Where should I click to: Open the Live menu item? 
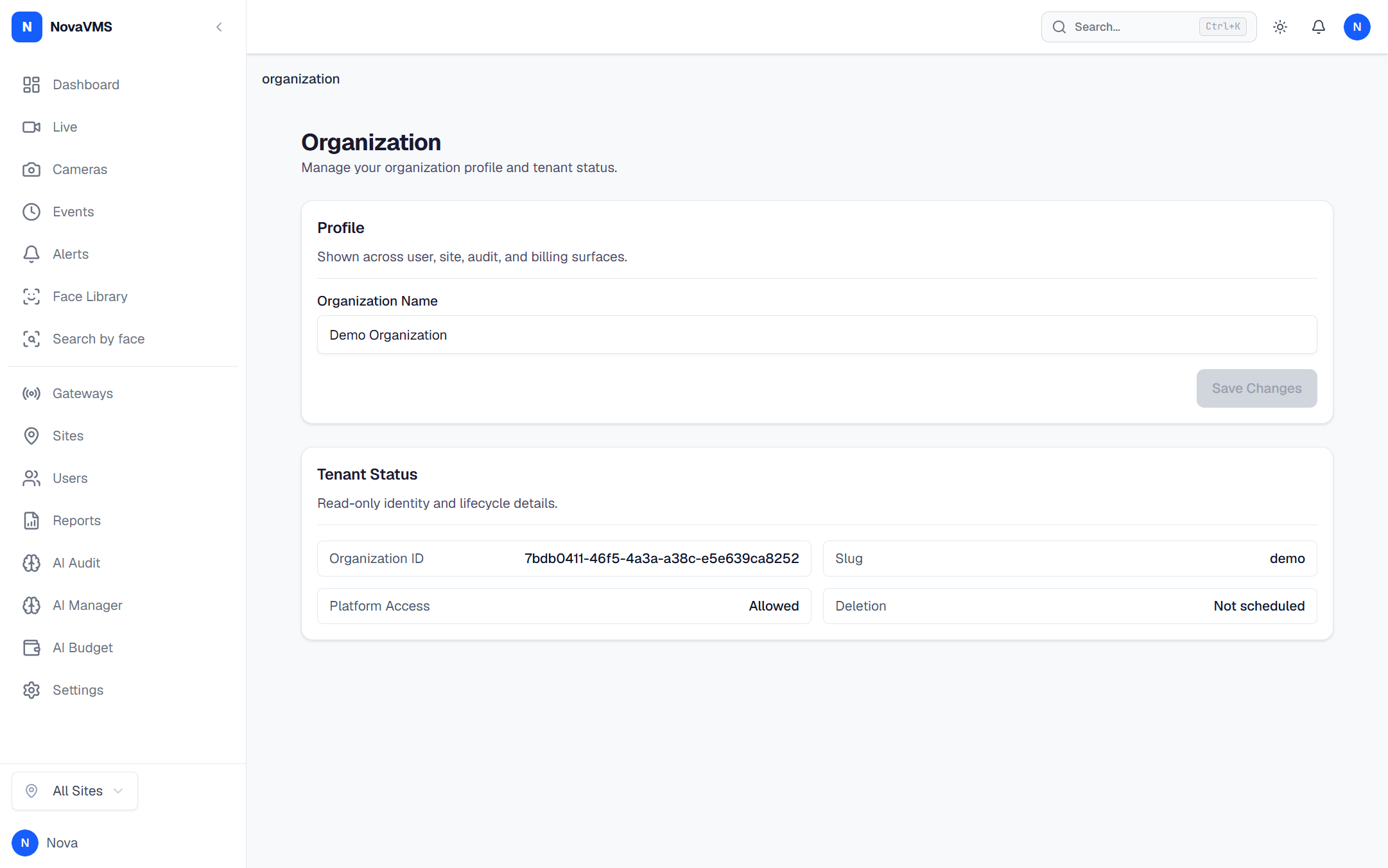[65, 127]
